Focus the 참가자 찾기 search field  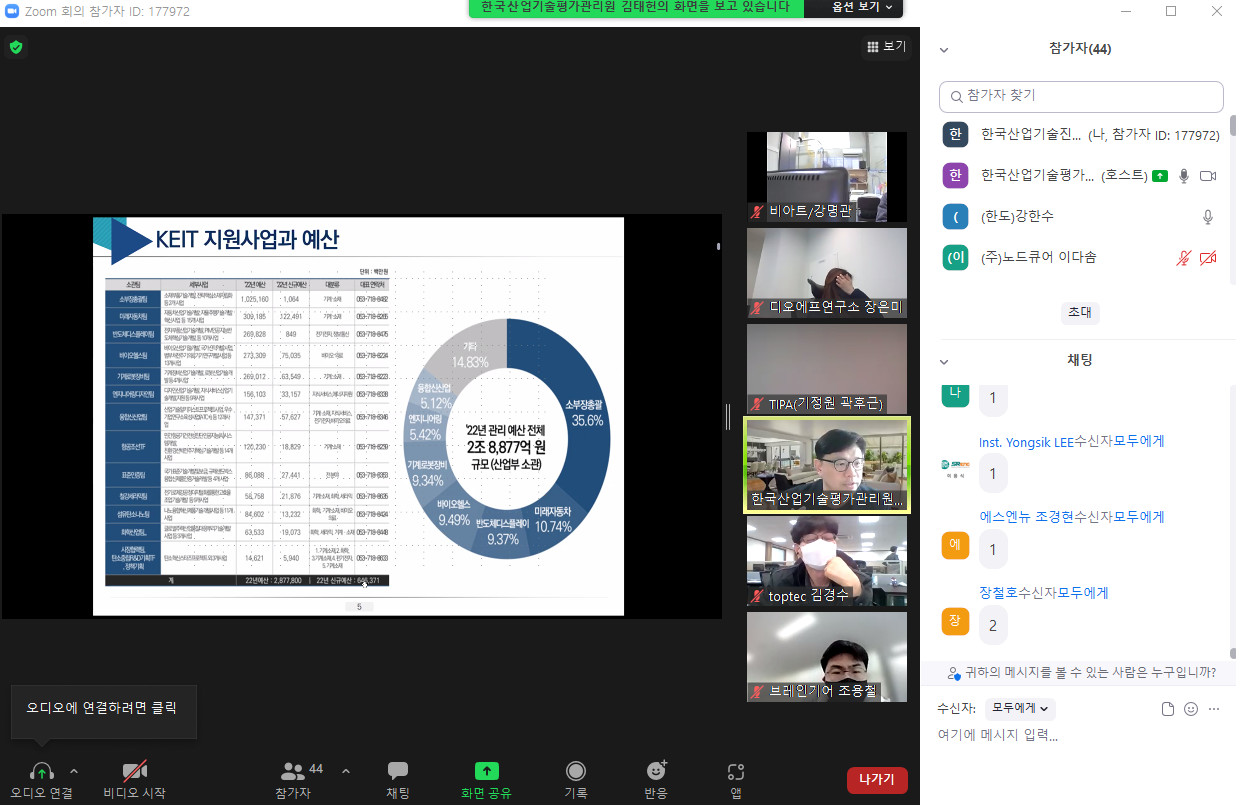[1081, 96]
